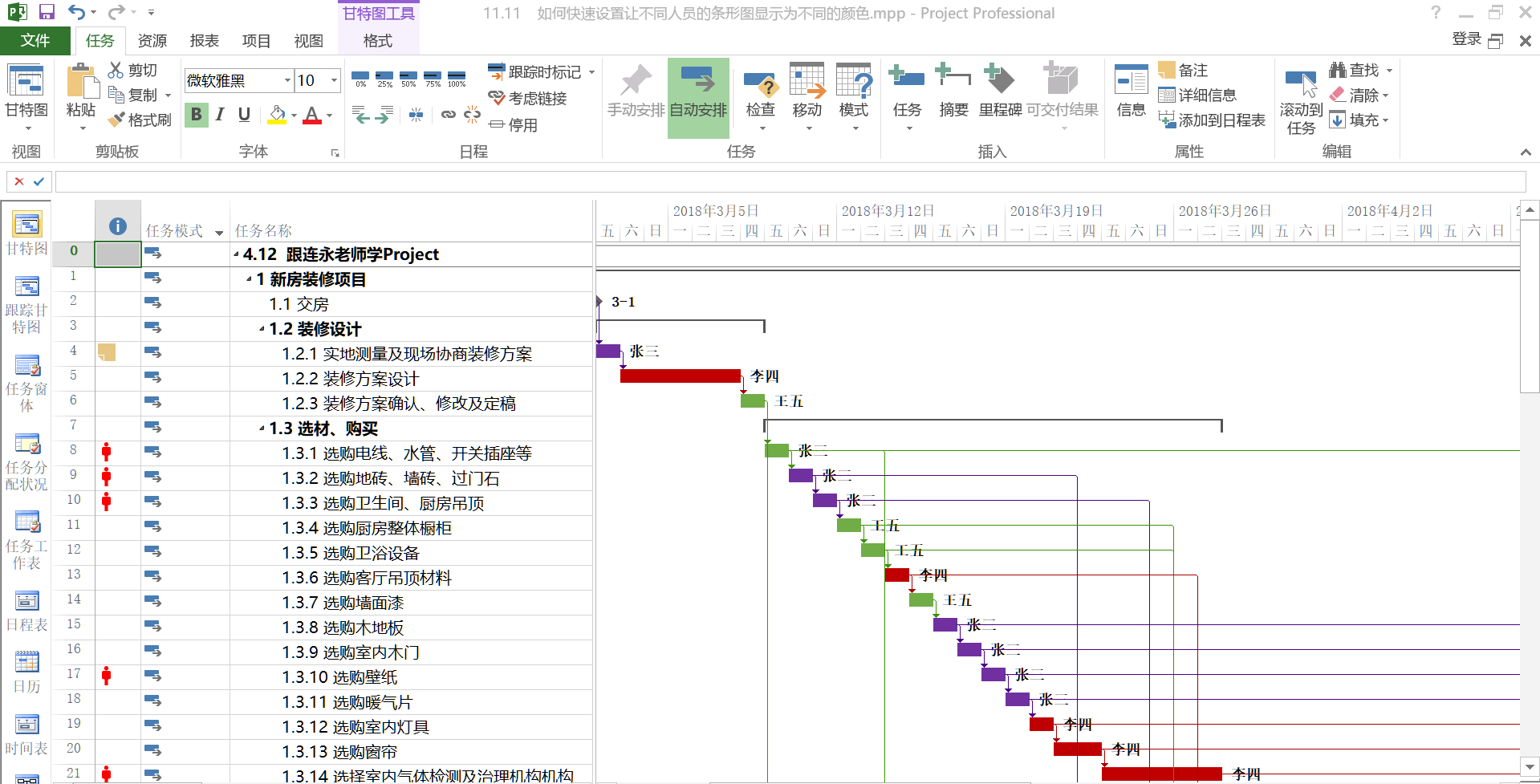1540x784 pixels.
Task: Open the 微软雅黑 font dropdown
Action: pyautogui.click(x=286, y=80)
